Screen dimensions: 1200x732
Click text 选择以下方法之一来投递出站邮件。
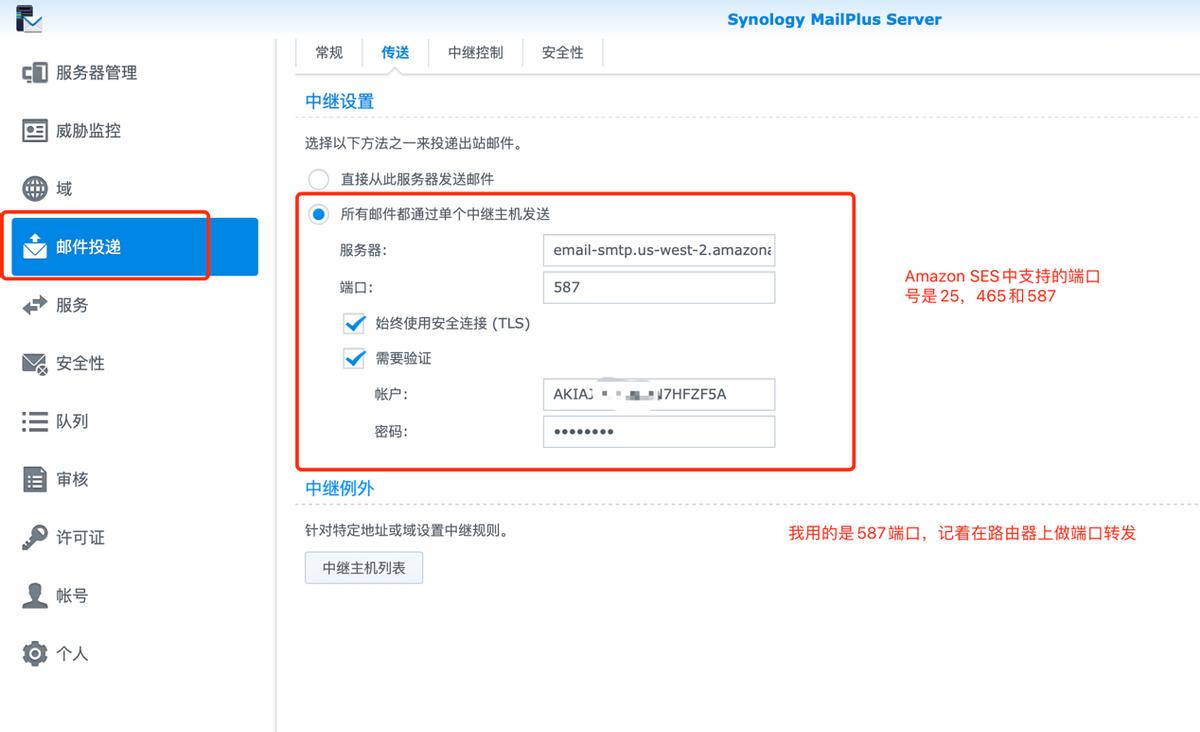pyautogui.click(x=414, y=144)
